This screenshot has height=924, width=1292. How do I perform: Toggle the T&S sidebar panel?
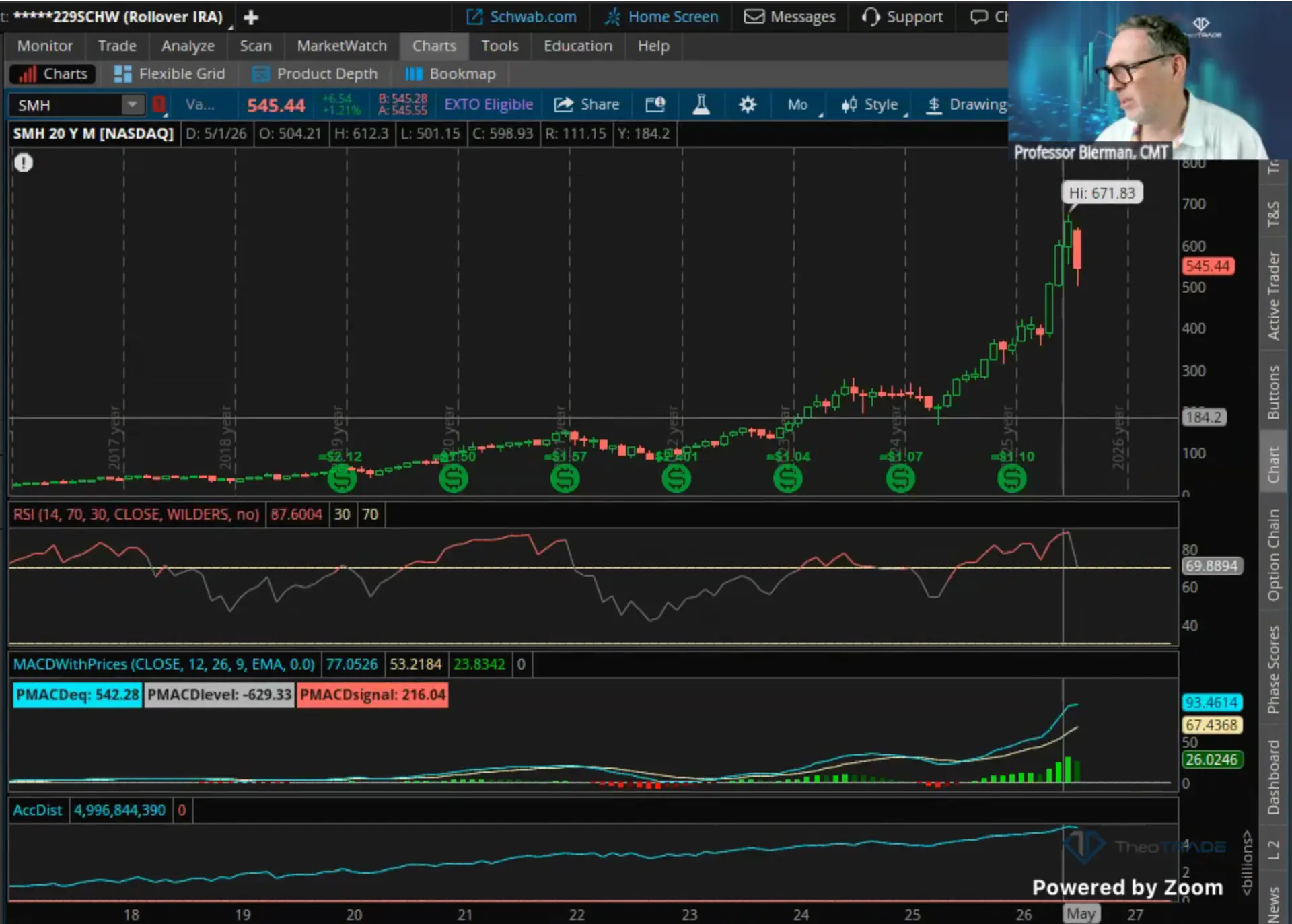tap(1273, 213)
